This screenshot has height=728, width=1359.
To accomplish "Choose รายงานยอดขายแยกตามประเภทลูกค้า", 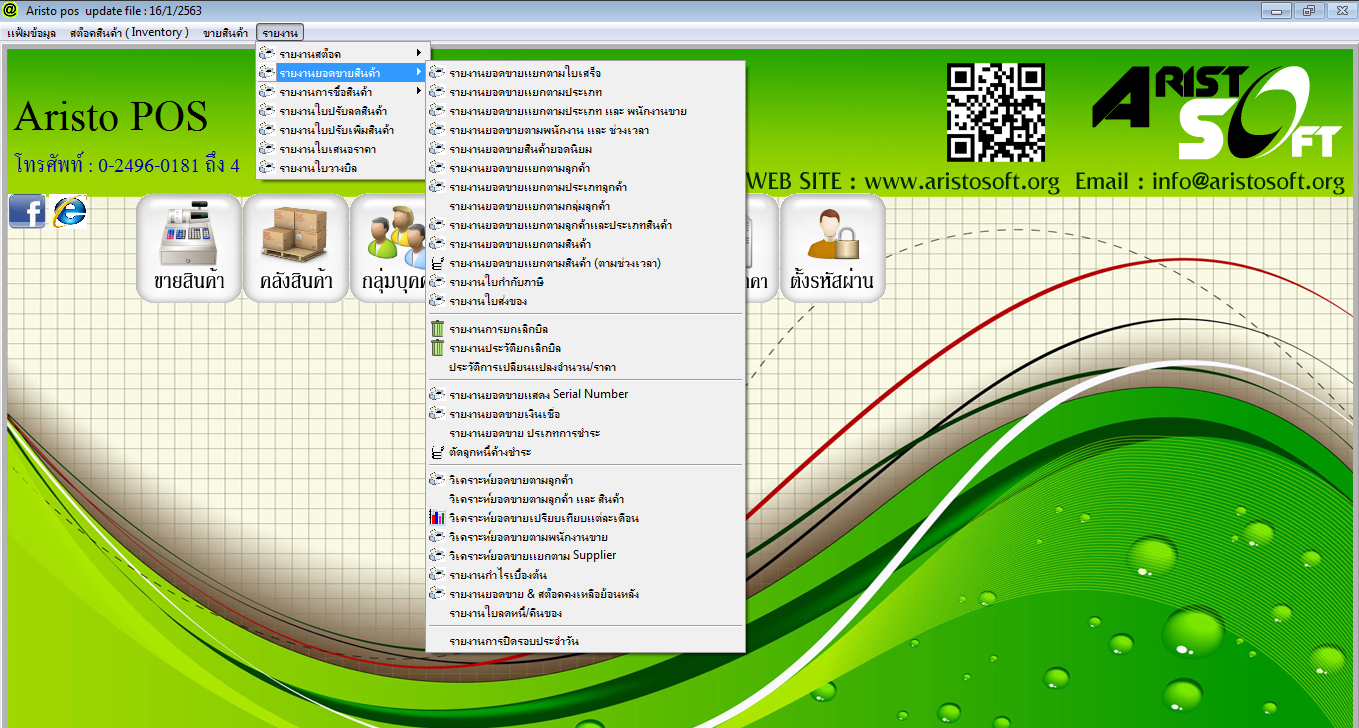I will [x=585, y=187].
